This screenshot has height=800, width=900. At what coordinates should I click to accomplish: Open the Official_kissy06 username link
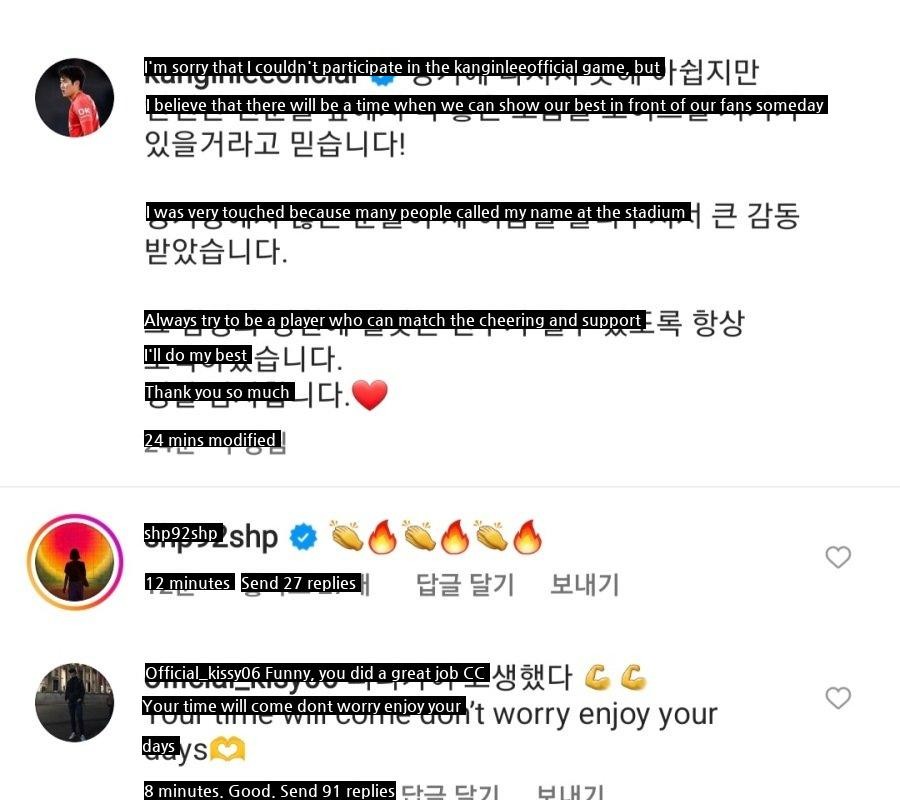(241, 677)
